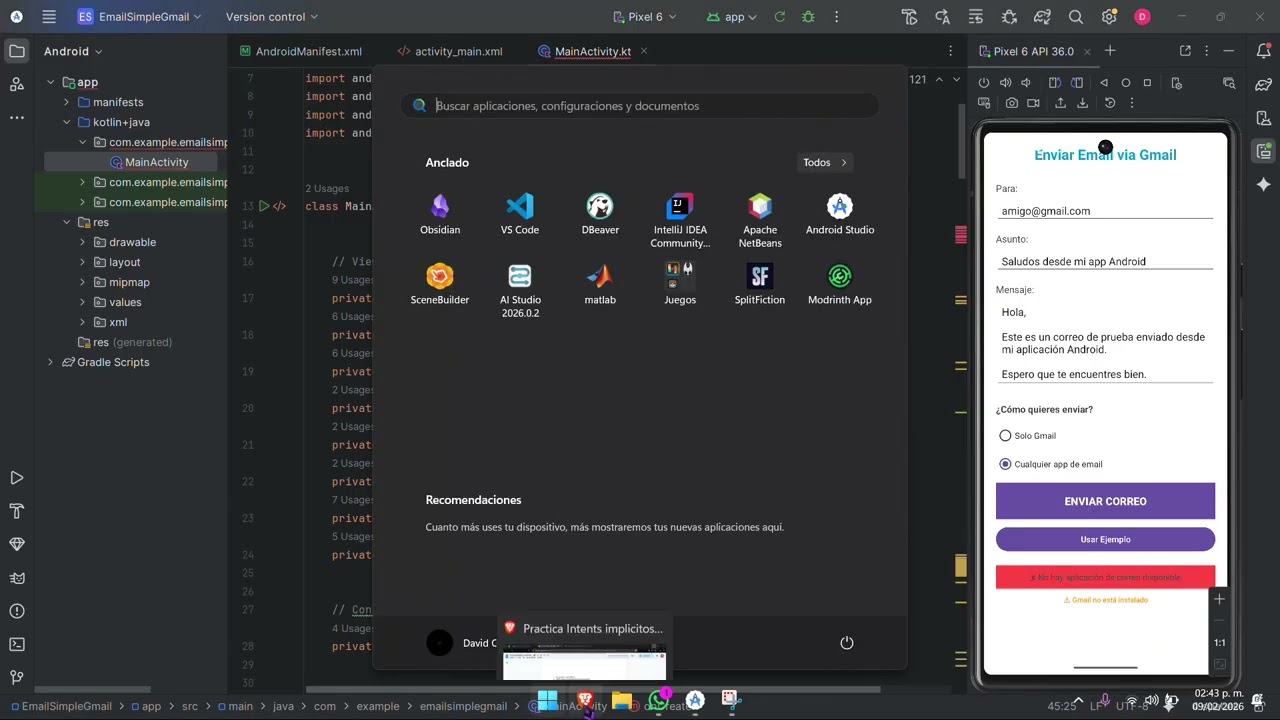Click the Para email field in emulator
1280x720 pixels.
click(x=1105, y=211)
